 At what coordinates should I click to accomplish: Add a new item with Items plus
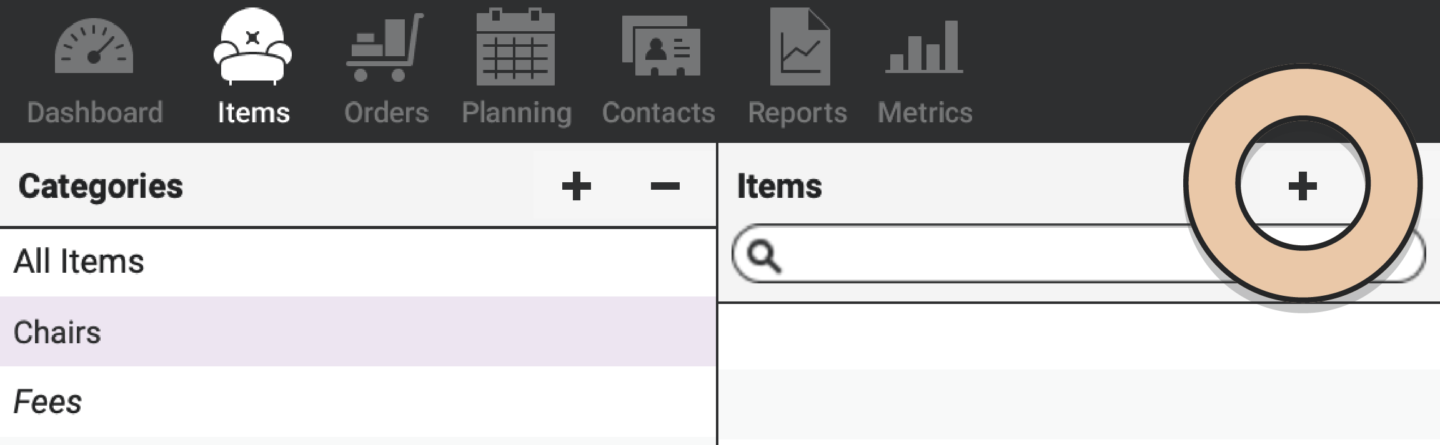[1301, 186]
